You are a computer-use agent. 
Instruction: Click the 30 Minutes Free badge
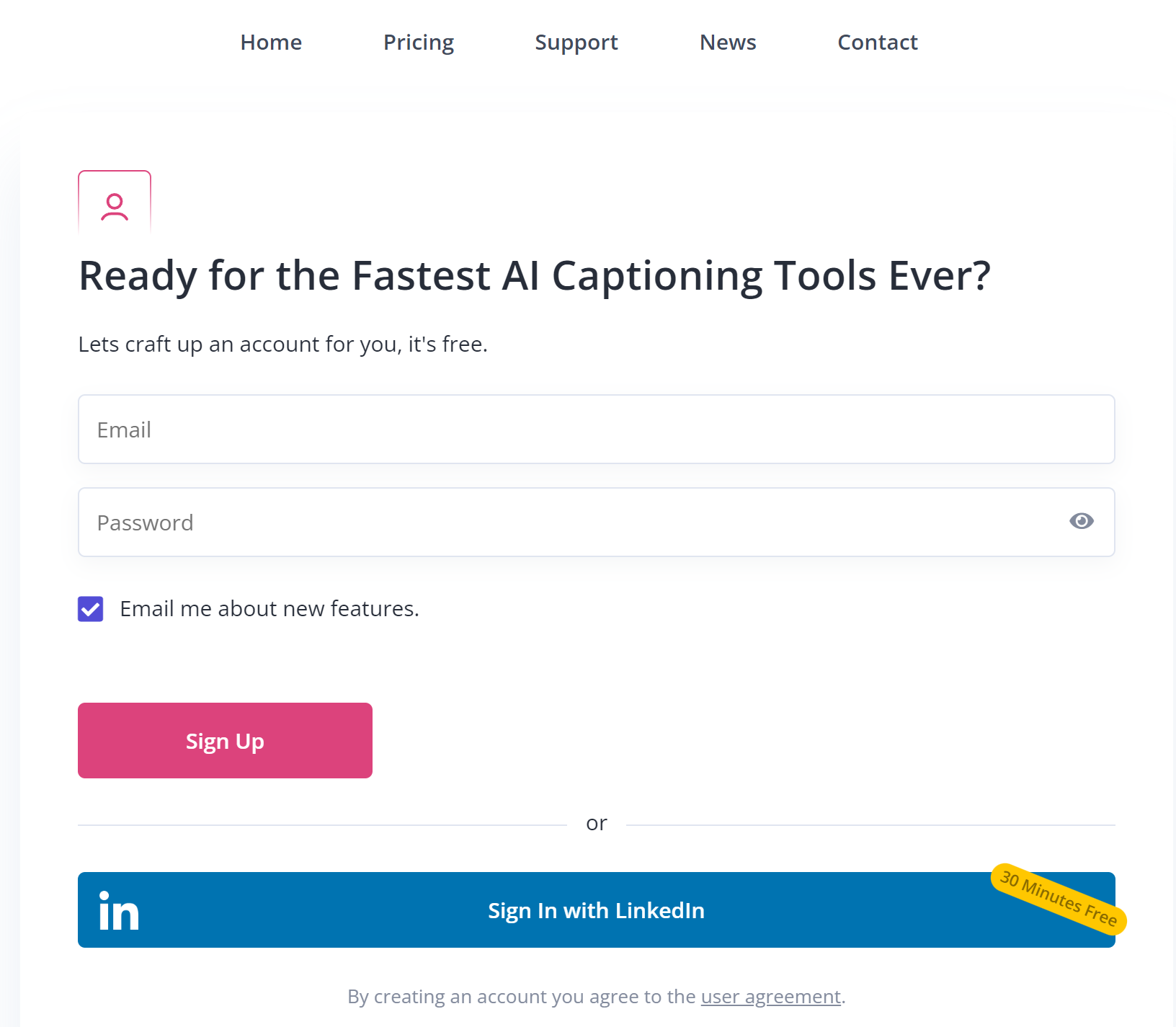[x=1059, y=899]
